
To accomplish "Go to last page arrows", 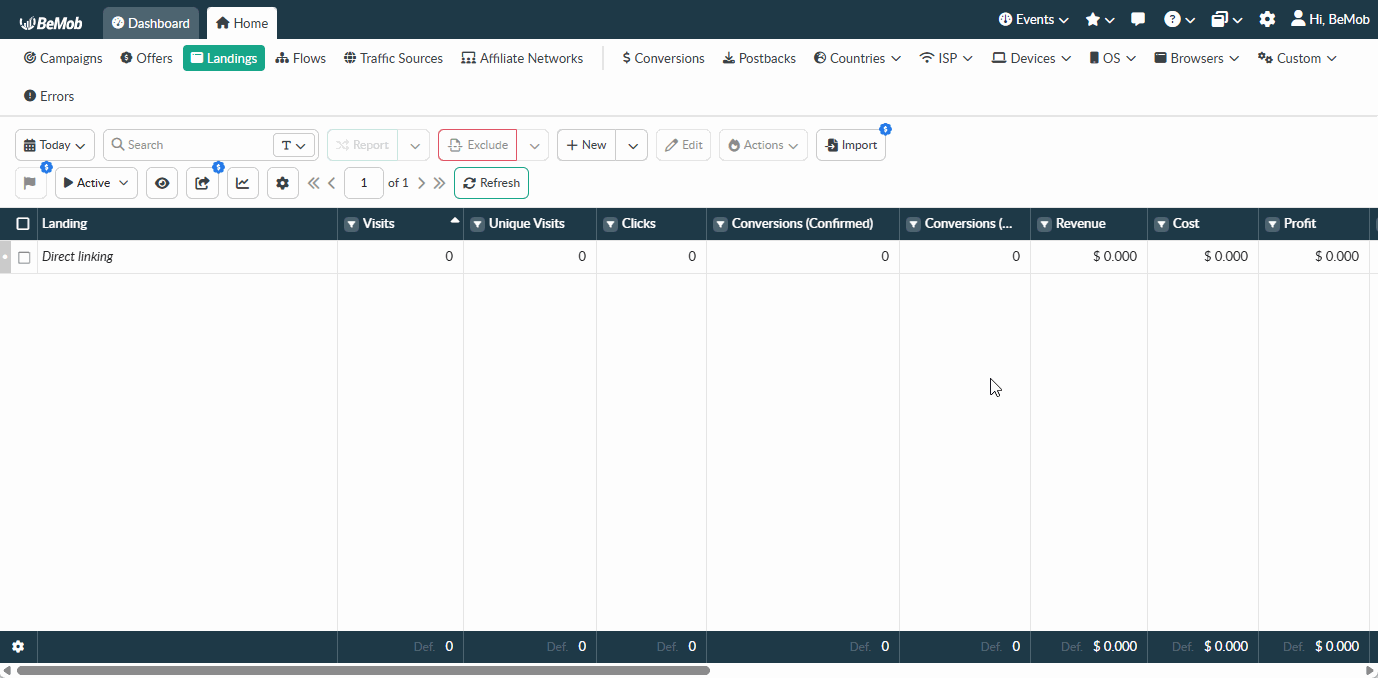I will pos(439,183).
